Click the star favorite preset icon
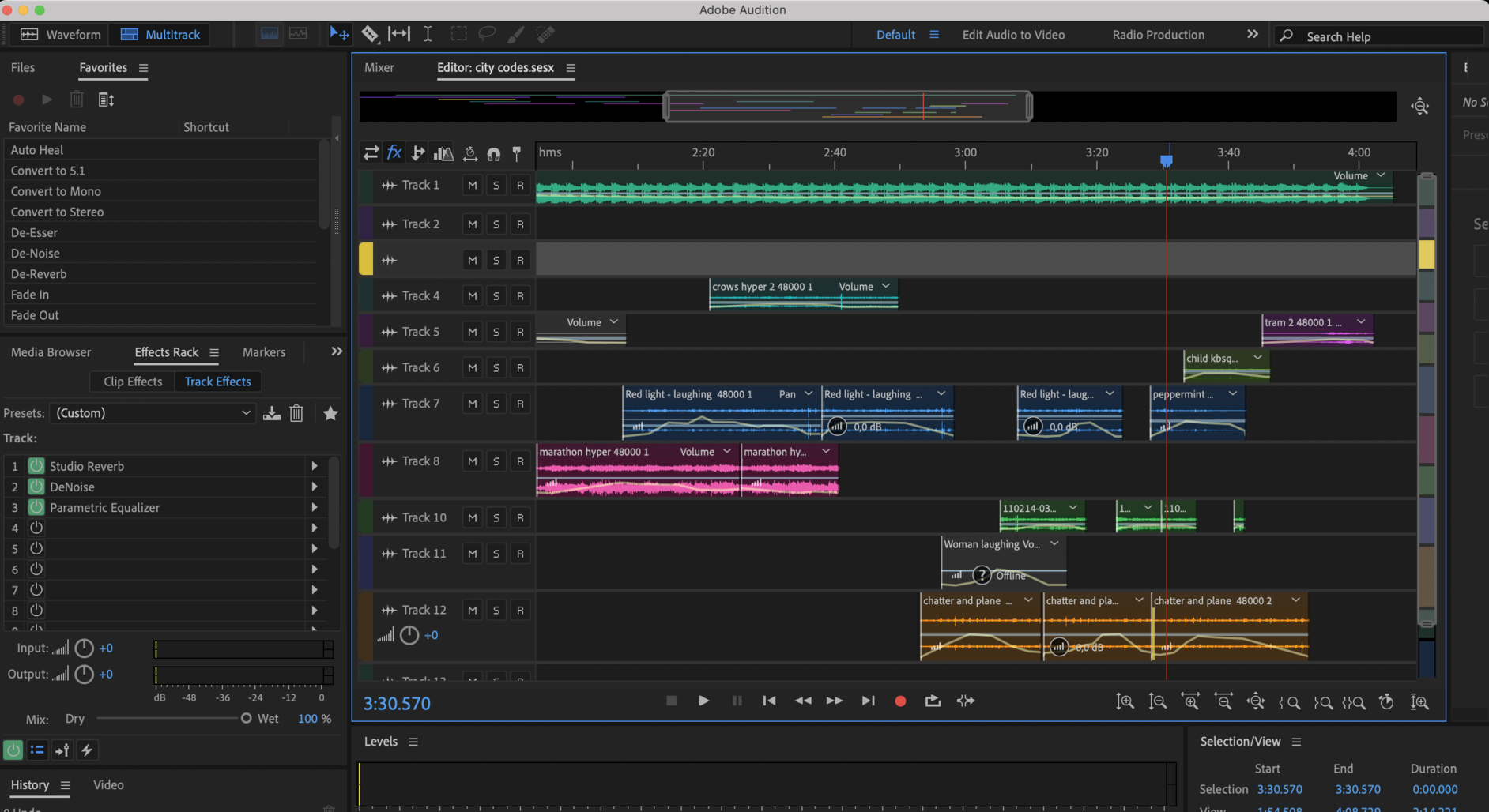The width and height of the screenshot is (1489, 812). pos(330,413)
